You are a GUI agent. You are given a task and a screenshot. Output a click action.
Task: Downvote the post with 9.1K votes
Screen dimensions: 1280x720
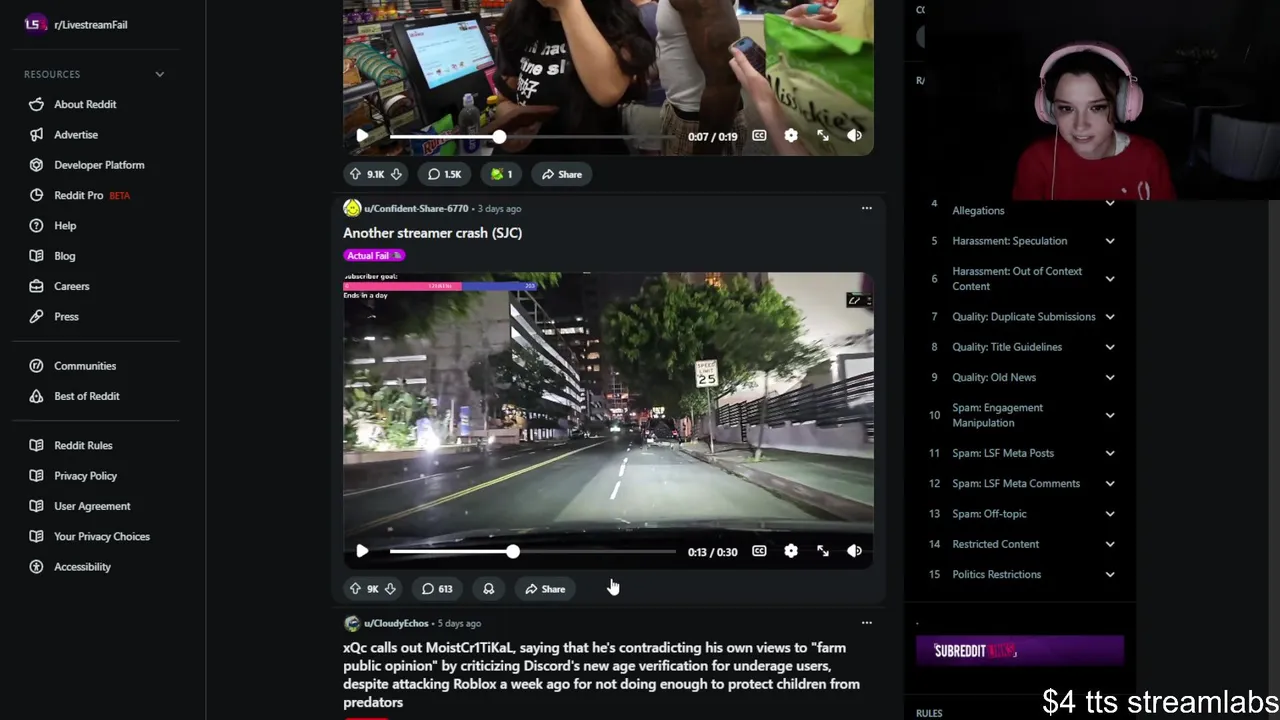click(x=396, y=174)
